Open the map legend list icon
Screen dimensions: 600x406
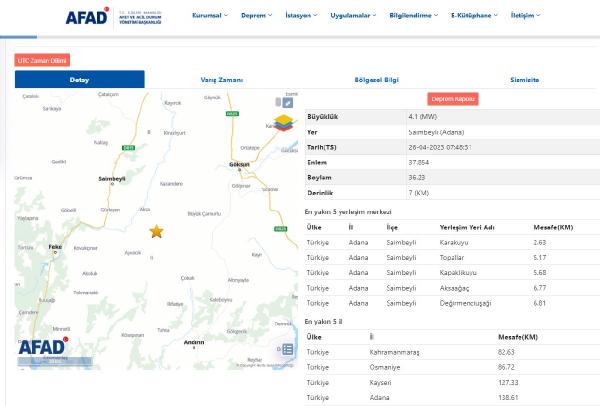286,349
